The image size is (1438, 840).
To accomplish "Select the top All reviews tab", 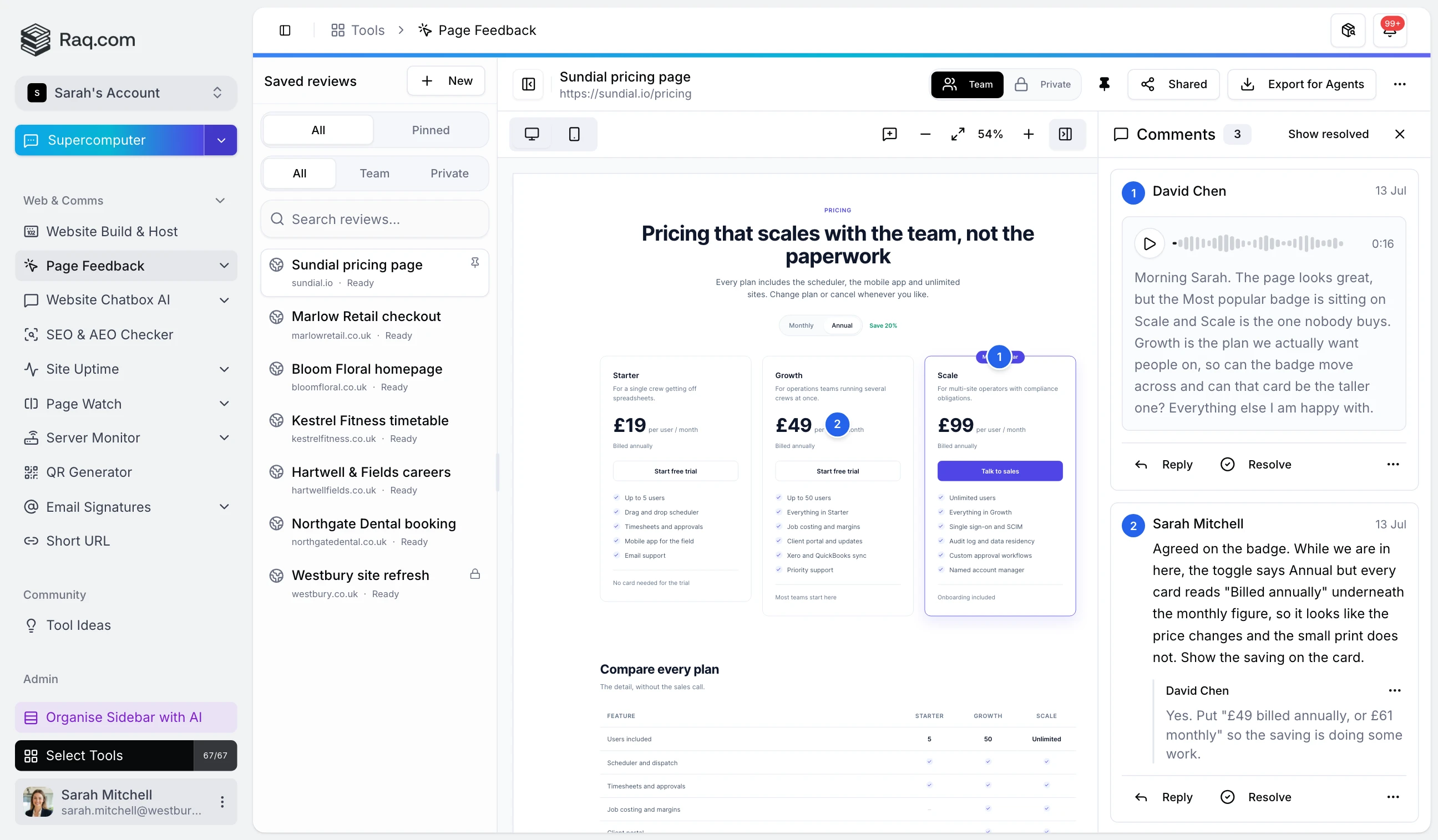I will click(x=318, y=130).
